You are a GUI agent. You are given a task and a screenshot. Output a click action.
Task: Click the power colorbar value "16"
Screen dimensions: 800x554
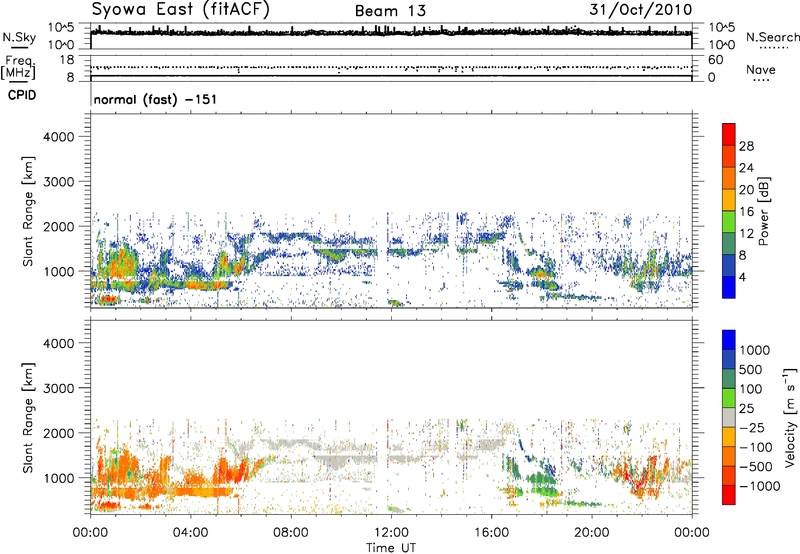point(746,212)
